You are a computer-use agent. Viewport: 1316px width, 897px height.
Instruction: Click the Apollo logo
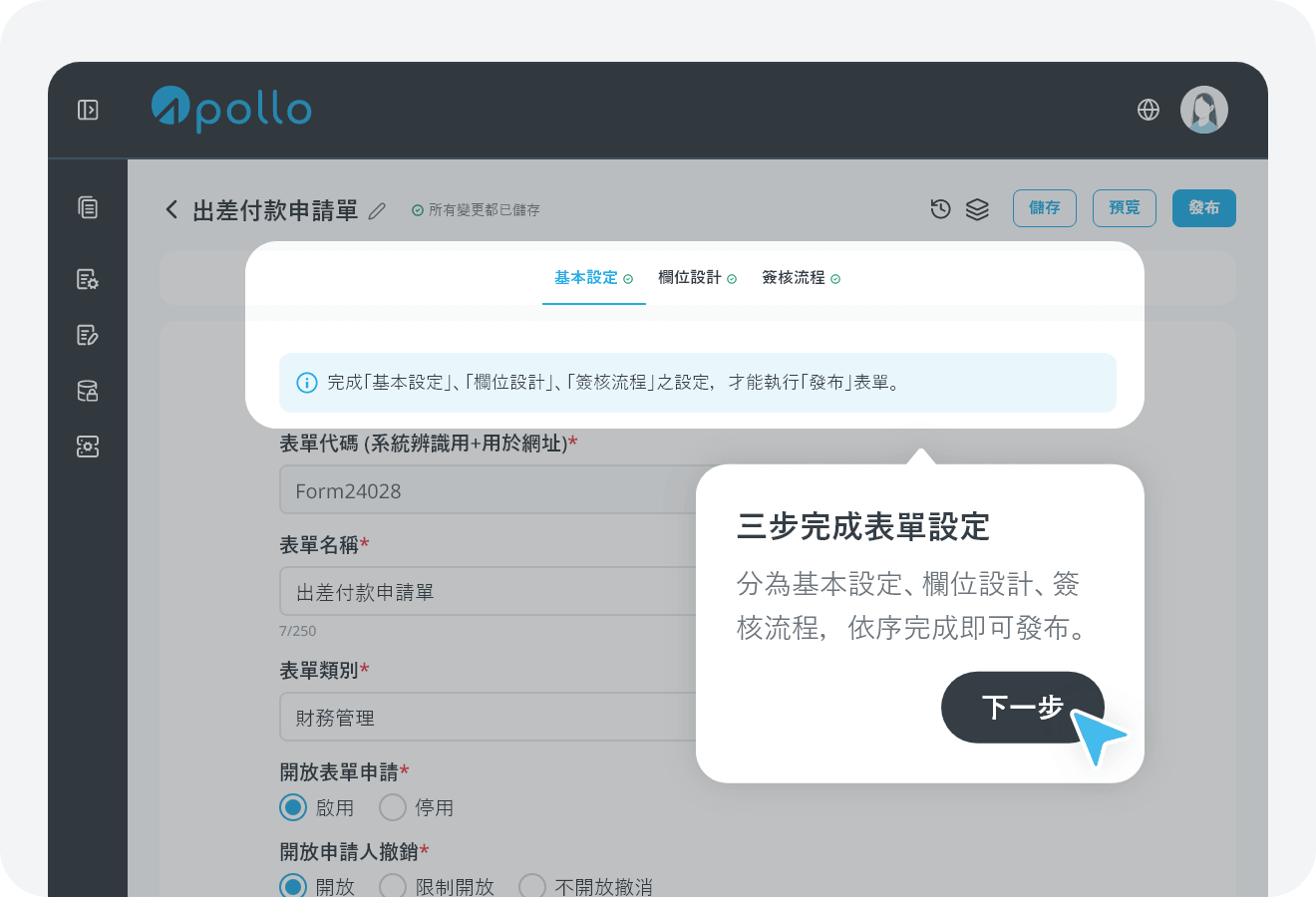click(231, 110)
